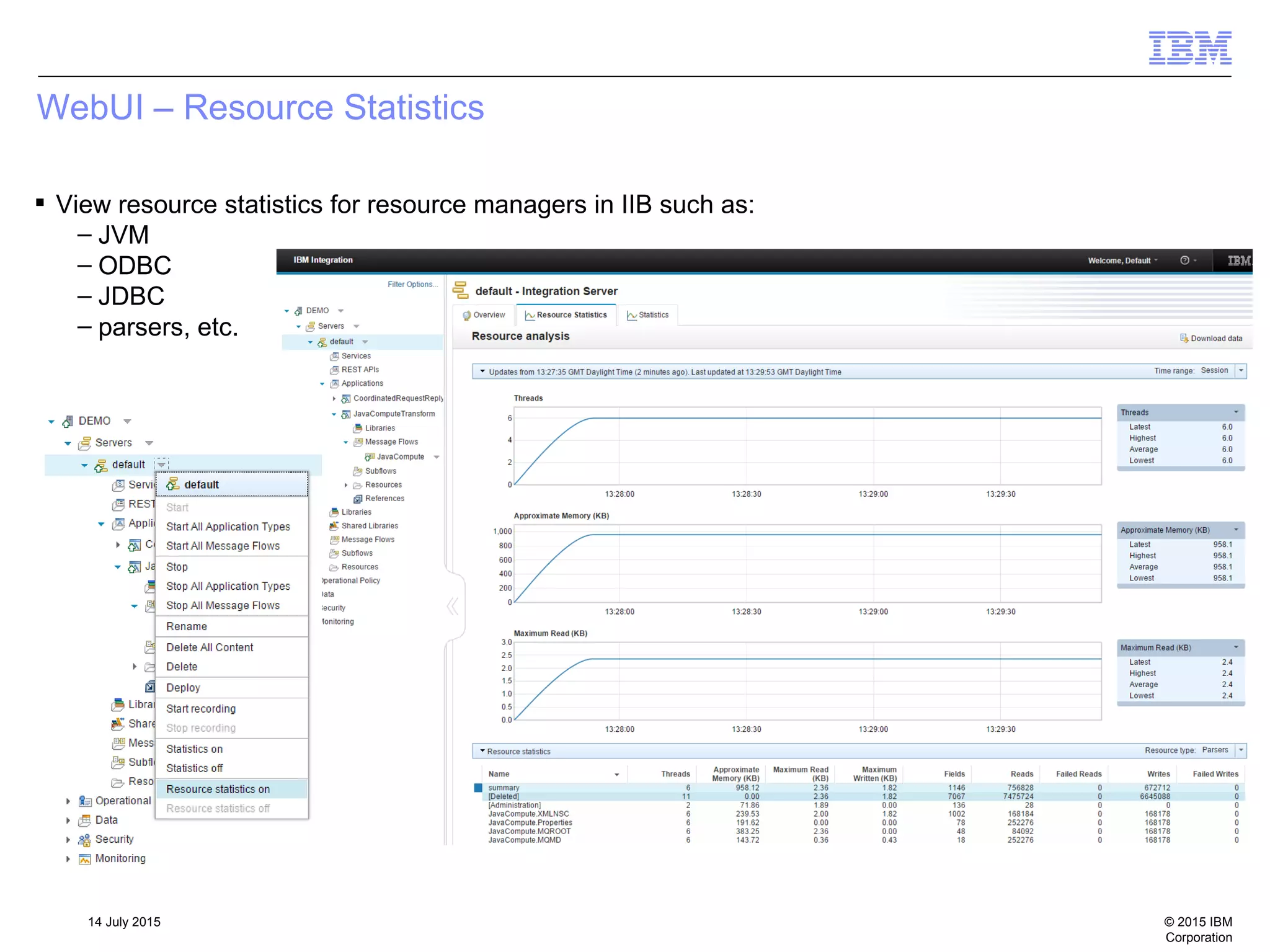The image size is (1270, 952).
Task: Click the integration server icon beside 'default - Integration Server' title
Action: point(460,290)
